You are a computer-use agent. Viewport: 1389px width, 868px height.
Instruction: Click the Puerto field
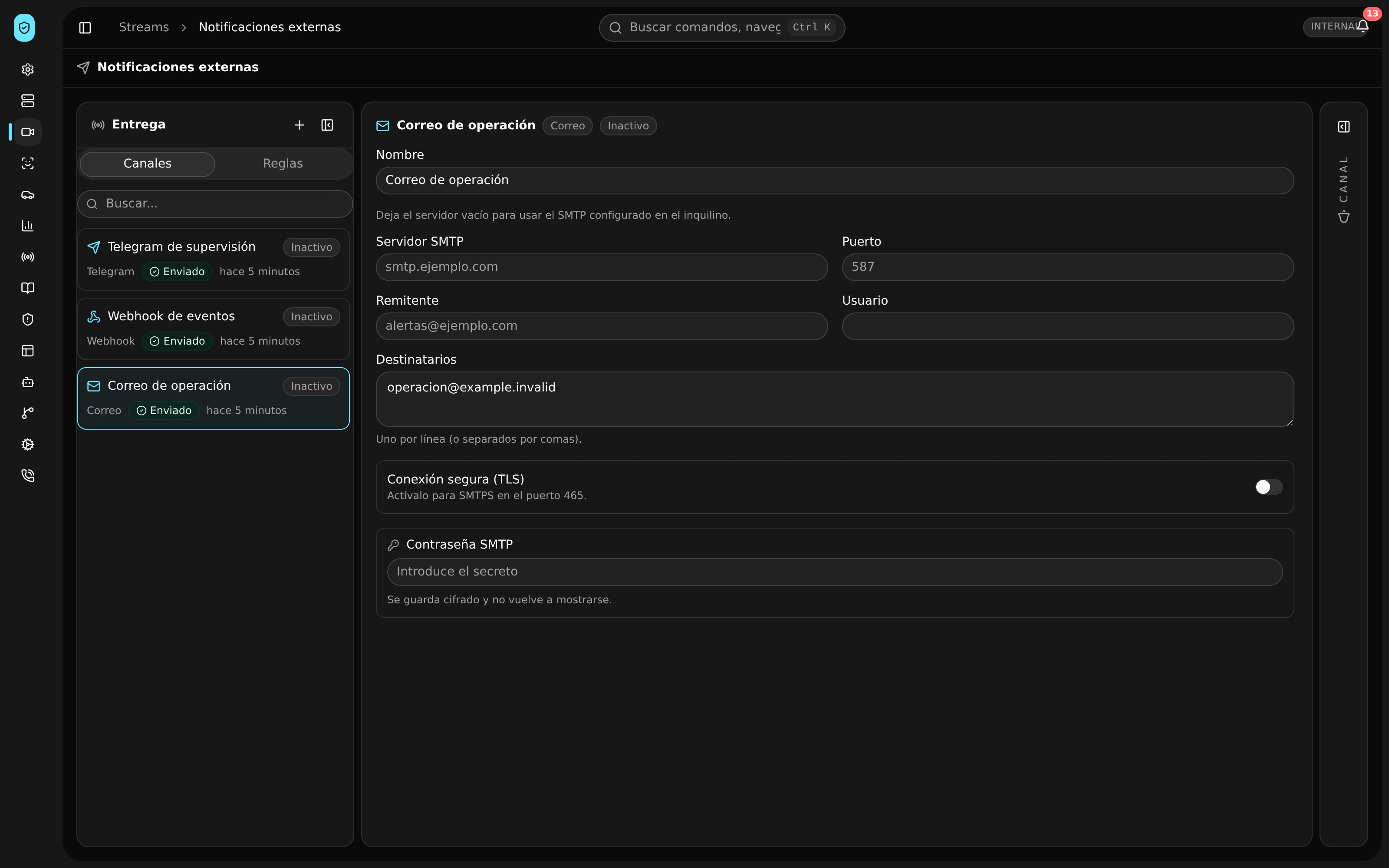point(1068,267)
